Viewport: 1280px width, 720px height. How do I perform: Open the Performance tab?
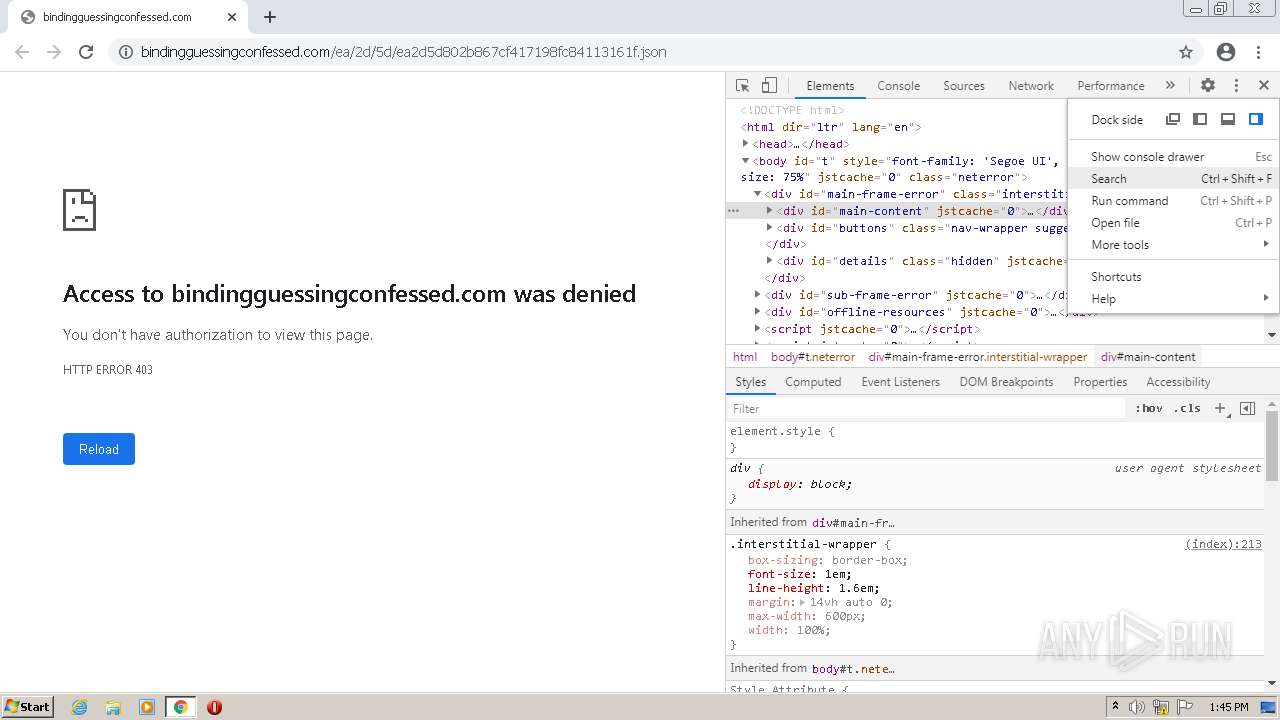(1110, 86)
